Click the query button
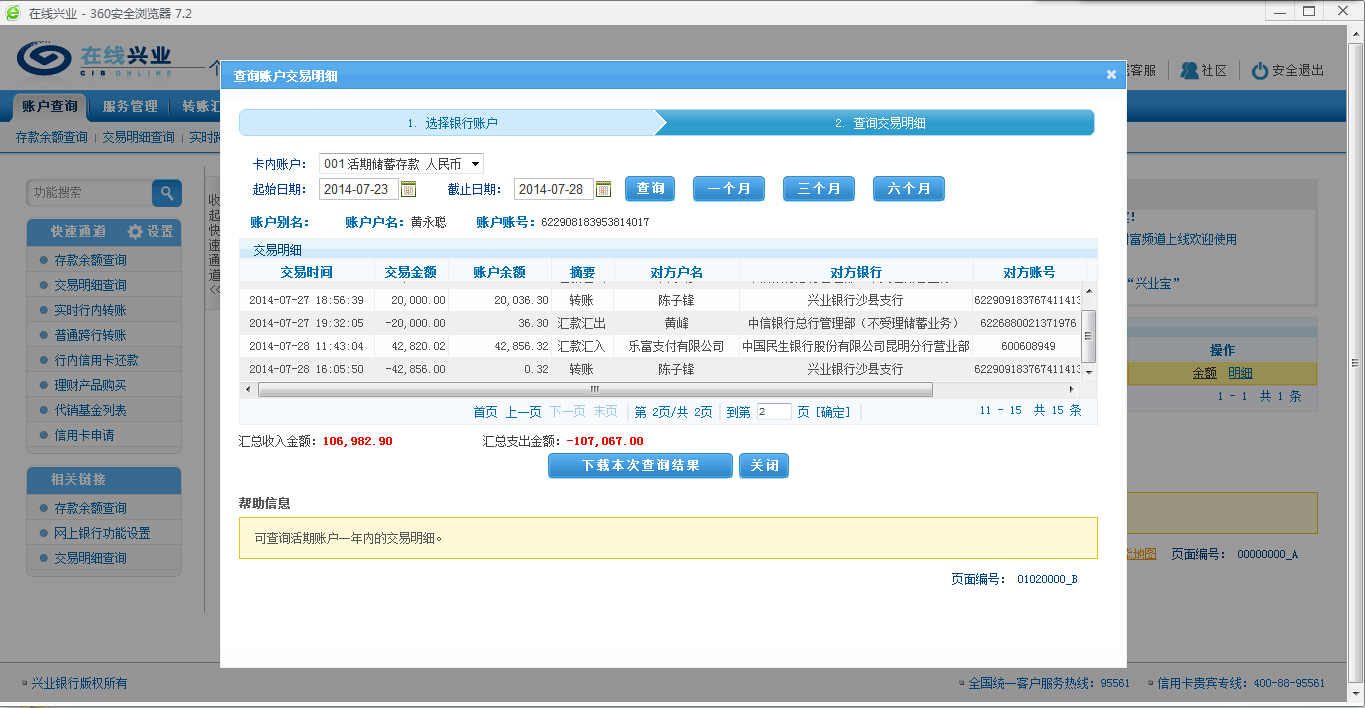 click(650, 189)
